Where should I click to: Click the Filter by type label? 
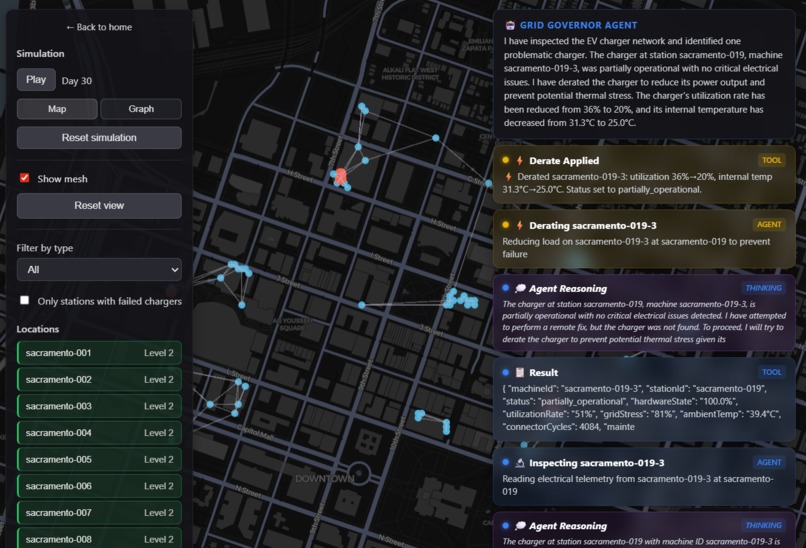(45, 248)
